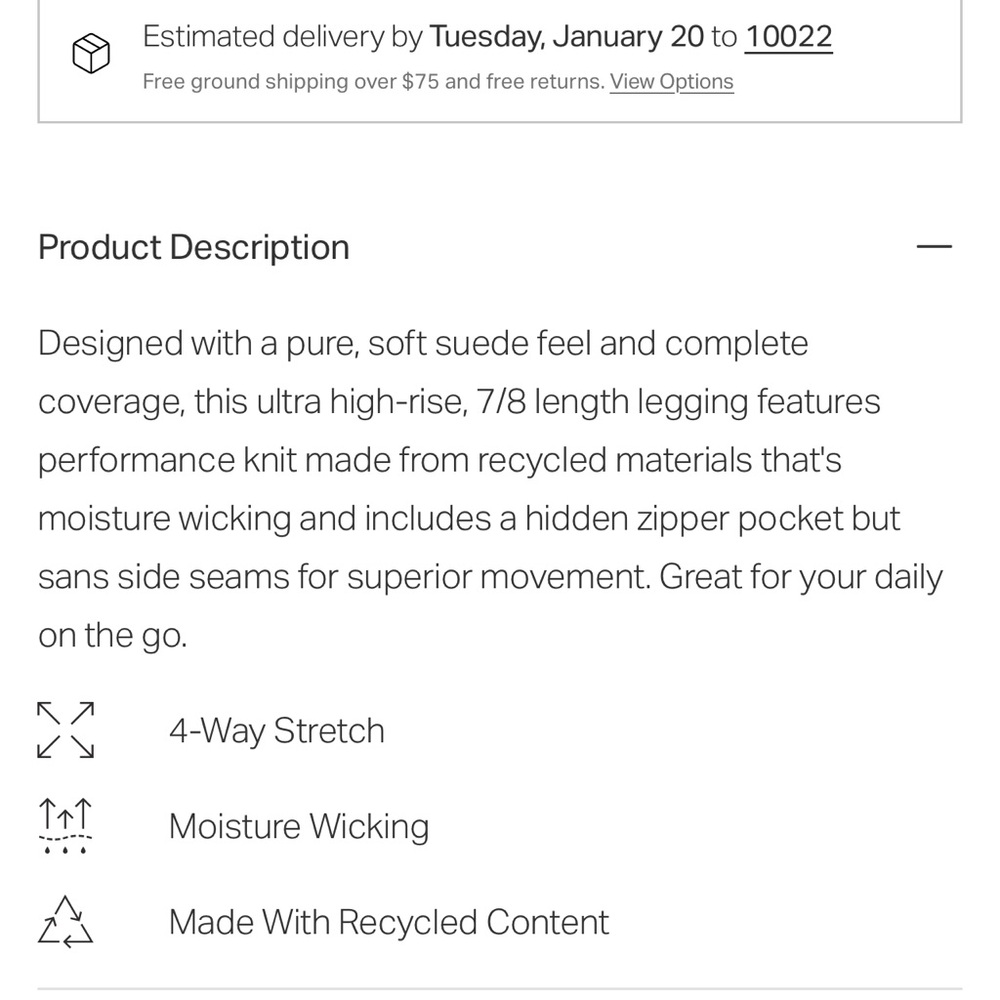
Task: Select the Made With Recycled Content label
Action: coord(389,922)
